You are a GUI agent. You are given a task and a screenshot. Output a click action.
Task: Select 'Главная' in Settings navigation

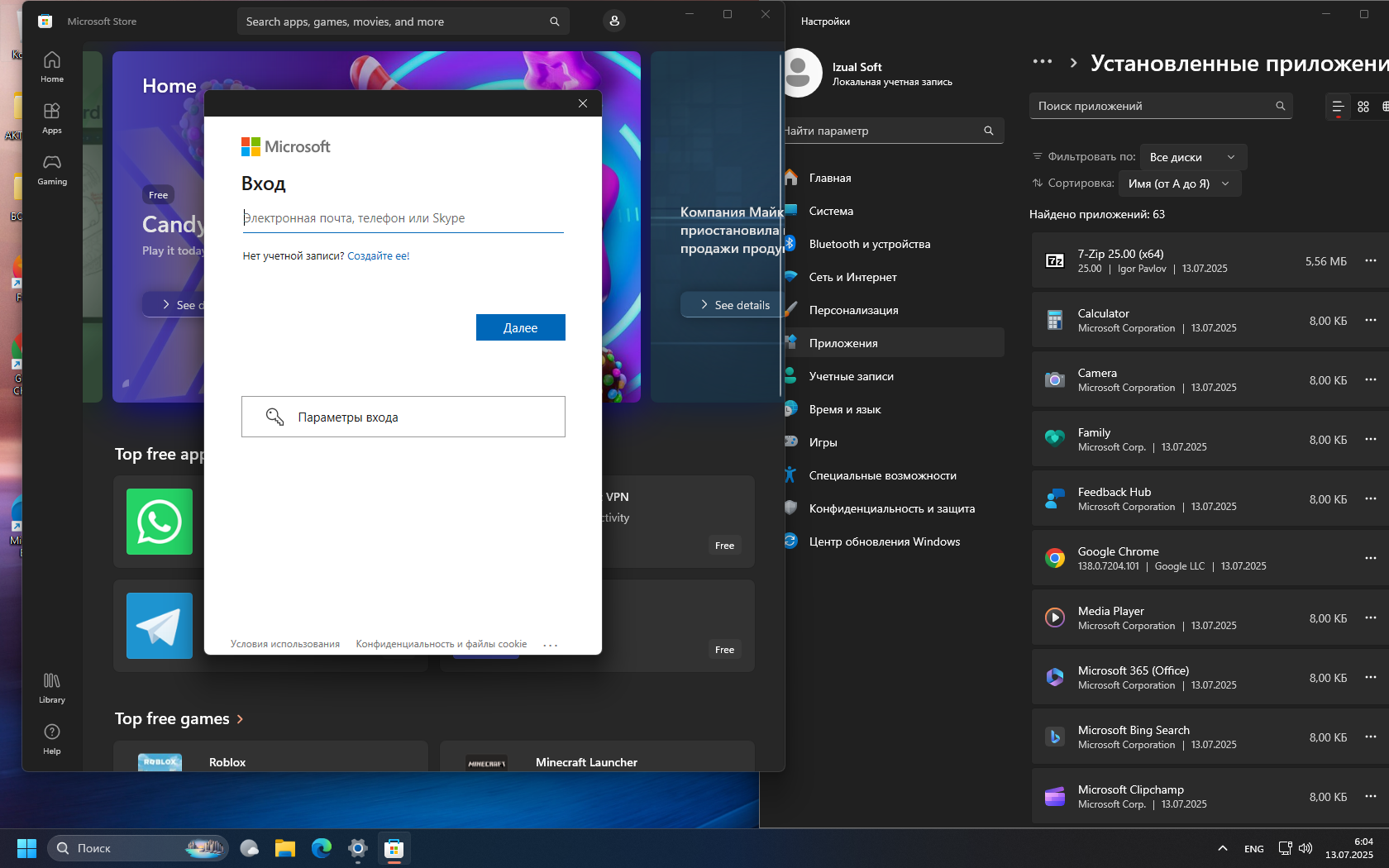pyautogui.click(x=894, y=178)
